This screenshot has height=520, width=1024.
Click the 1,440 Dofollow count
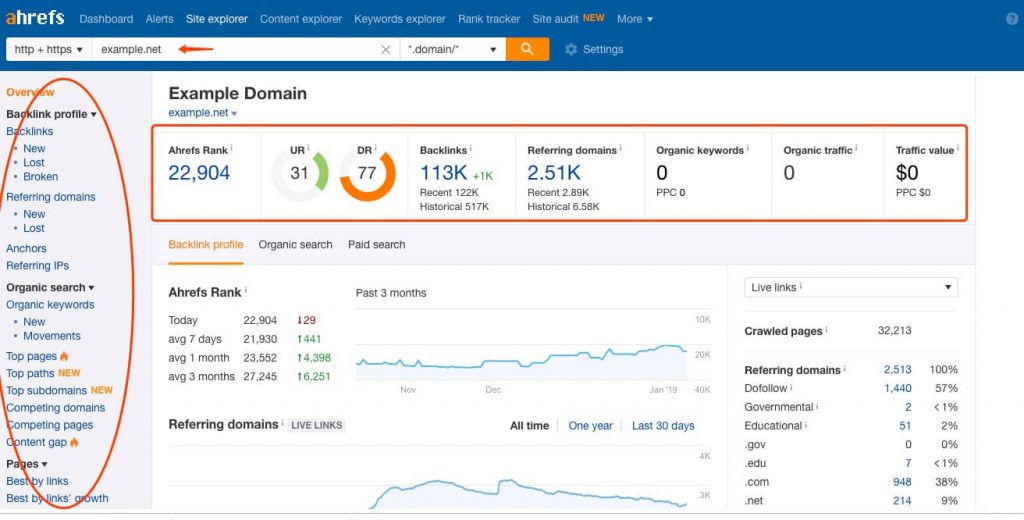pyautogui.click(x=897, y=389)
